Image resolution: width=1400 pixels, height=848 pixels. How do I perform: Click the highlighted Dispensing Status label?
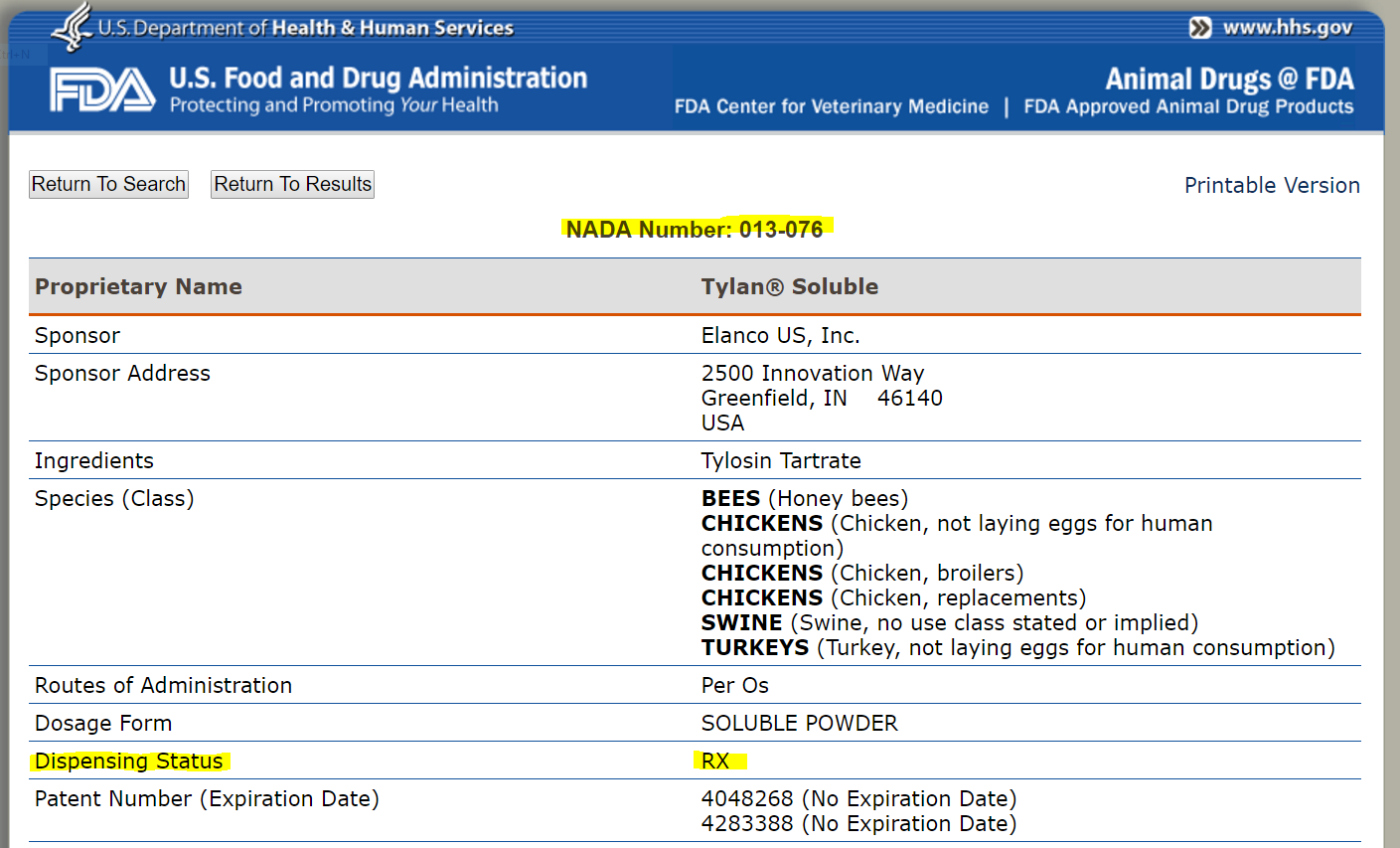point(129,761)
